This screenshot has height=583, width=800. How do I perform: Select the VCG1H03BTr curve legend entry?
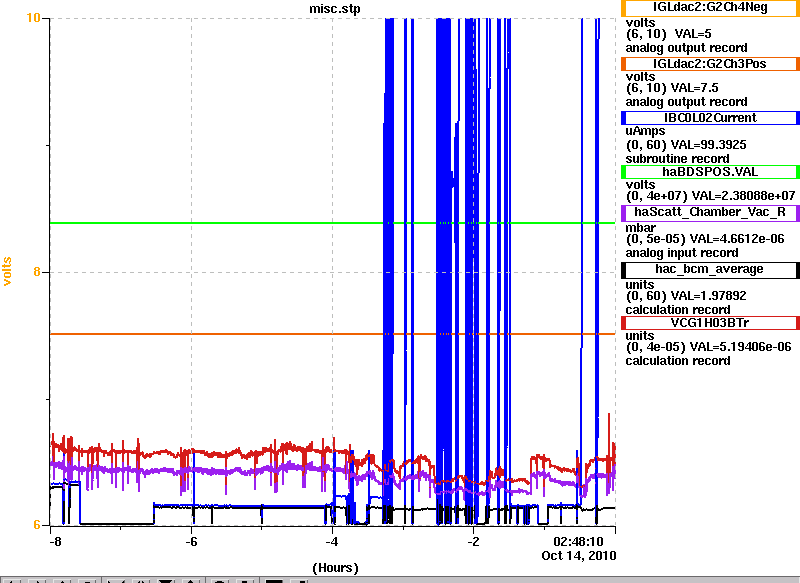710,323
